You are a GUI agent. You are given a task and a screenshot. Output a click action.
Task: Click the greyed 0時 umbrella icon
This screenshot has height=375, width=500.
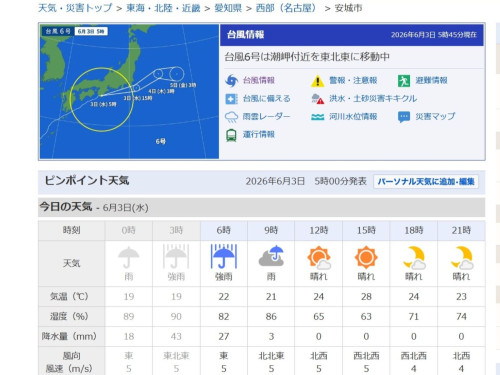point(129,257)
